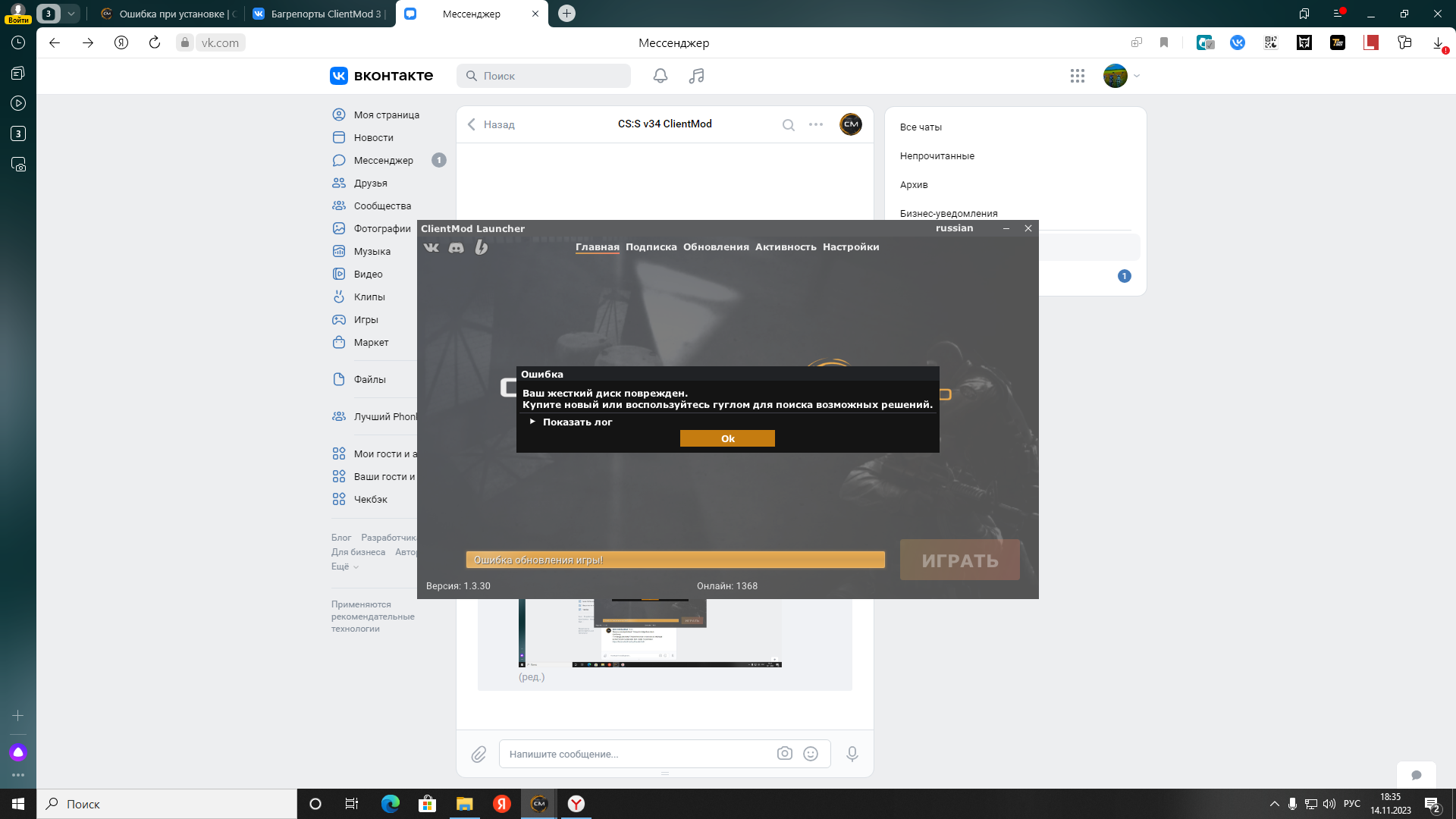Search within the chat conversation
The image size is (1456, 819).
[789, 125]
